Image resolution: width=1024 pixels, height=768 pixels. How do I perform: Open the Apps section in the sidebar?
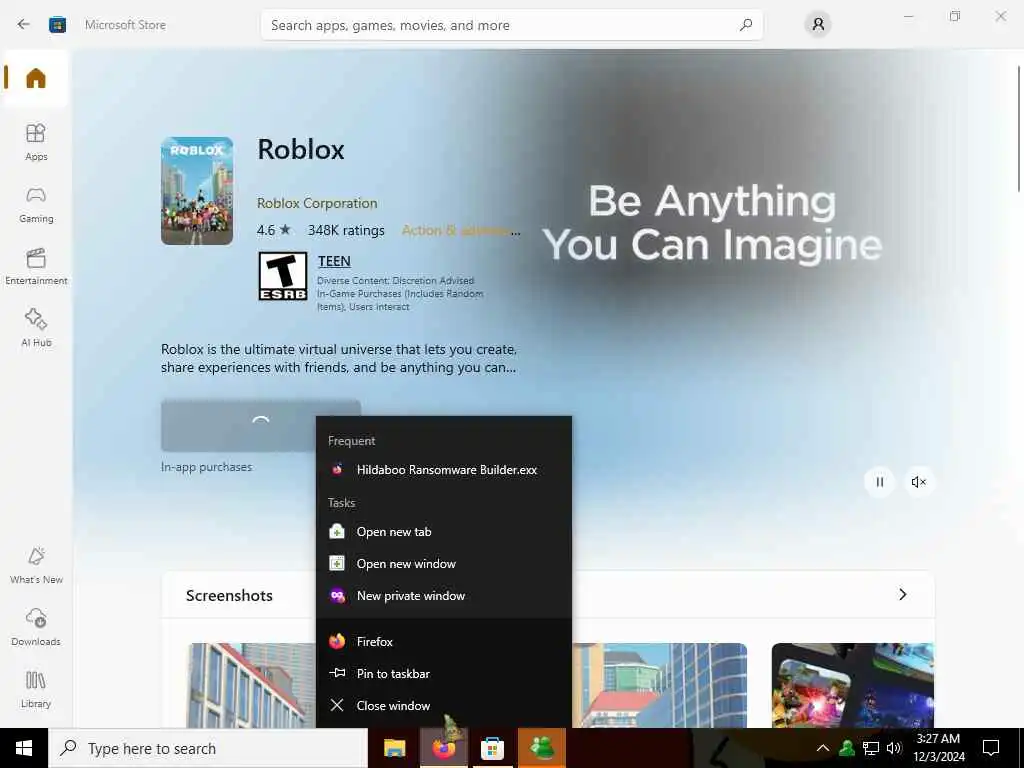(x=36, y=142)
